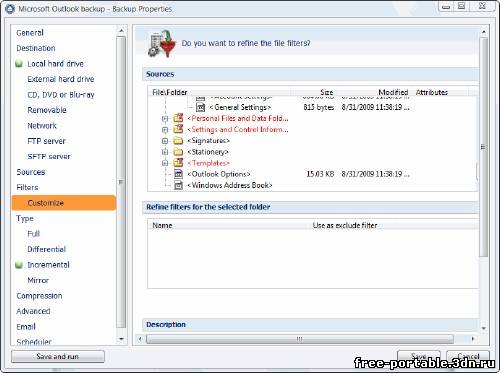500x373 pixels.
Task: Click the Signatures folder icon
Action: (178, 141)
